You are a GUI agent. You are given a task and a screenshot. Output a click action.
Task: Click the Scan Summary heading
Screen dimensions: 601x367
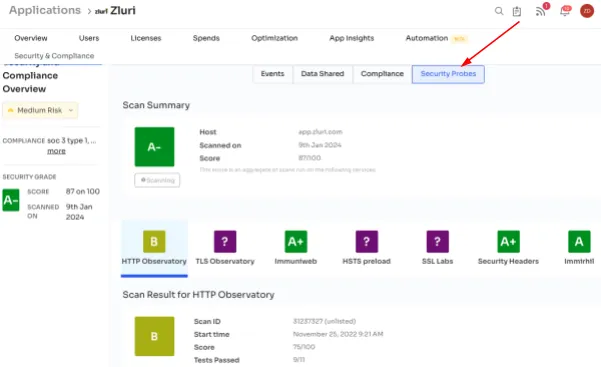tap(156, 105)
